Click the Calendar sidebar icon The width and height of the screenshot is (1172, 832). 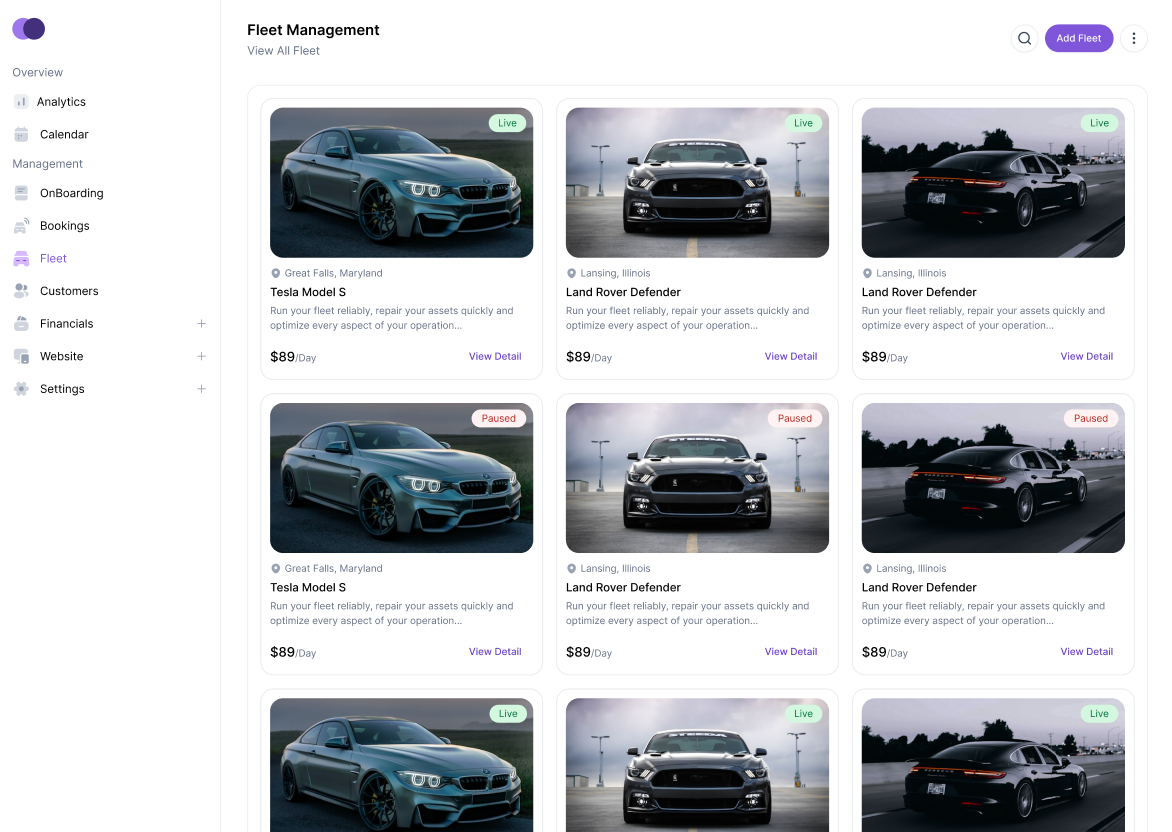pos(21,135)
